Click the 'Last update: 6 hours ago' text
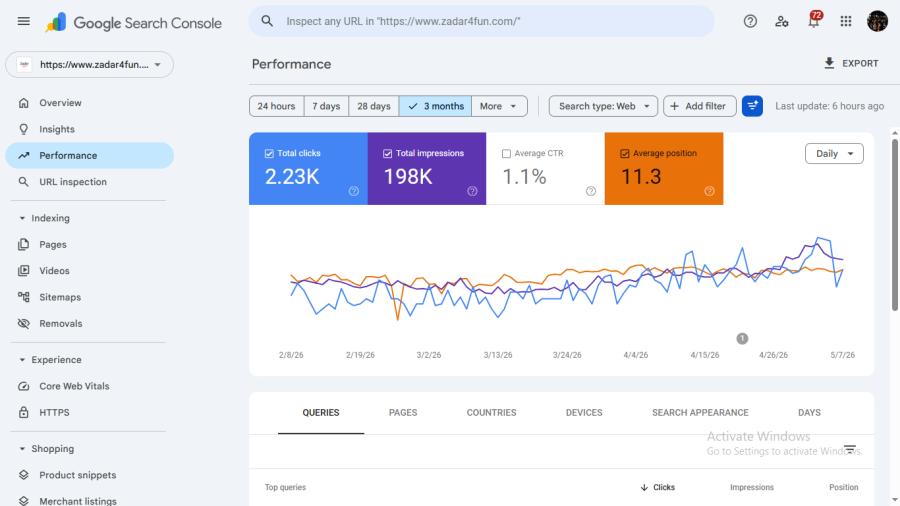 click(829, 106)
